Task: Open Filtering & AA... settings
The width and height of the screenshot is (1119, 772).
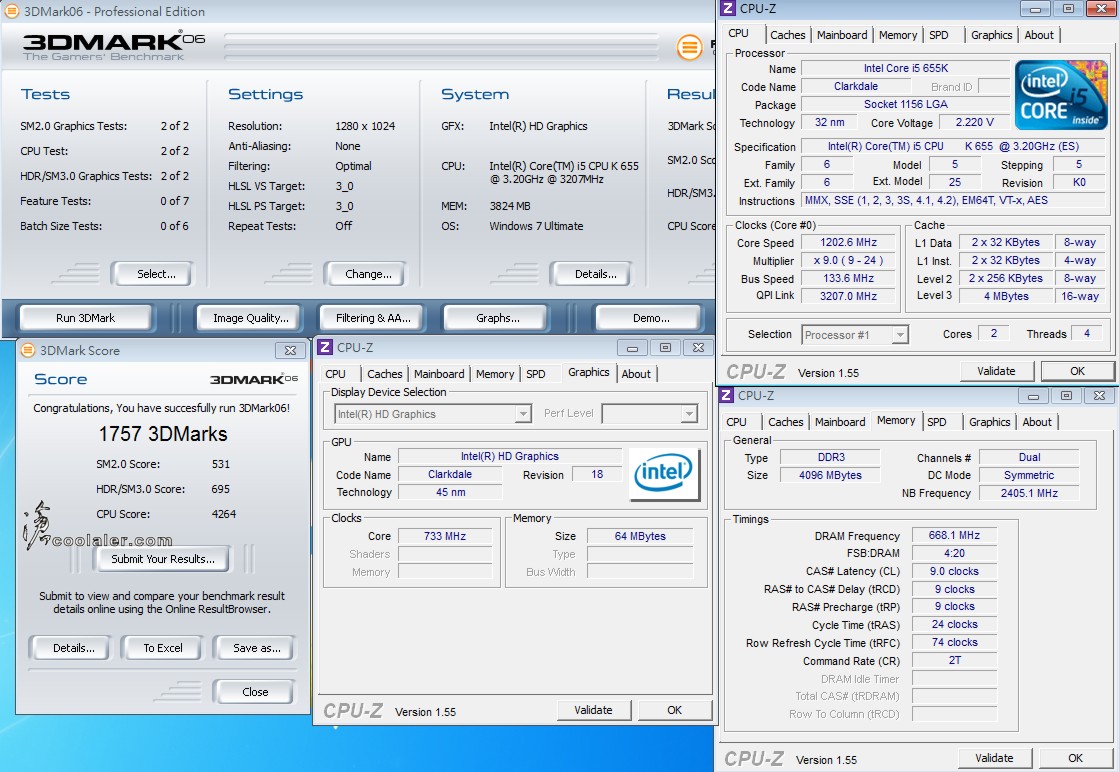Action: [x=371, y=318]
